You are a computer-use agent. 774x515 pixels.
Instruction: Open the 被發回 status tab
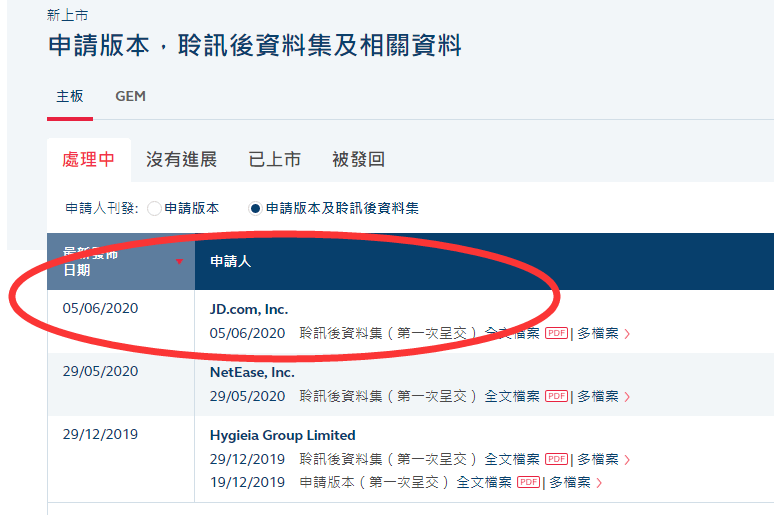(x=358, y=159)
